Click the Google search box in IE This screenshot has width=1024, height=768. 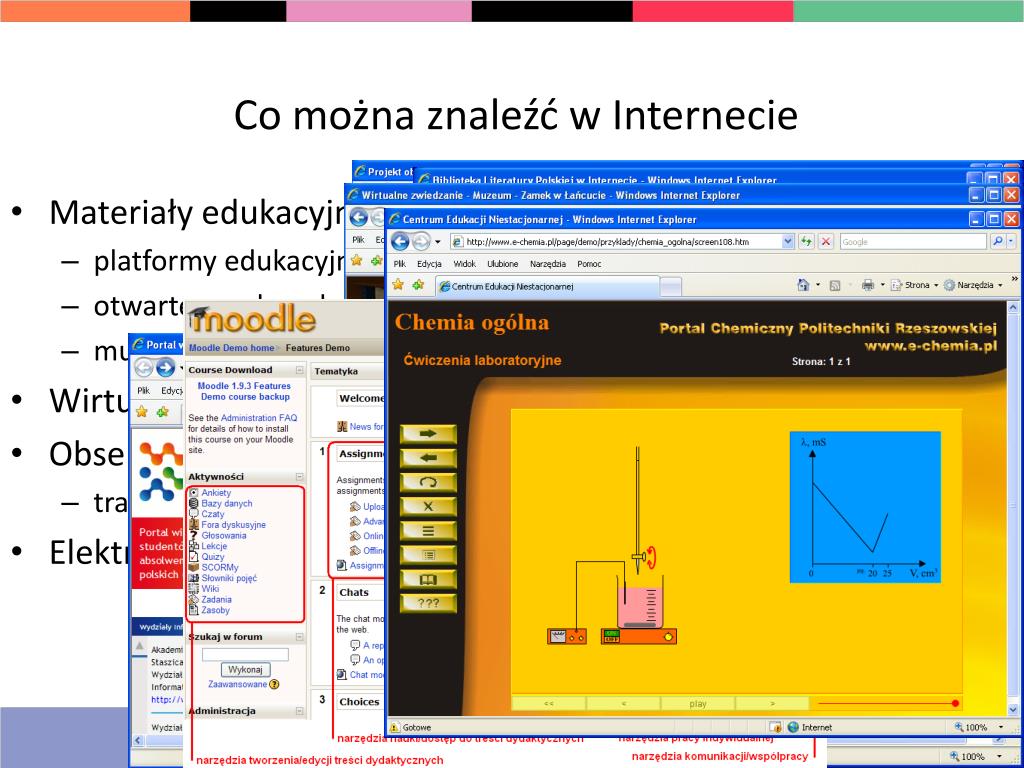pos(913,242)
